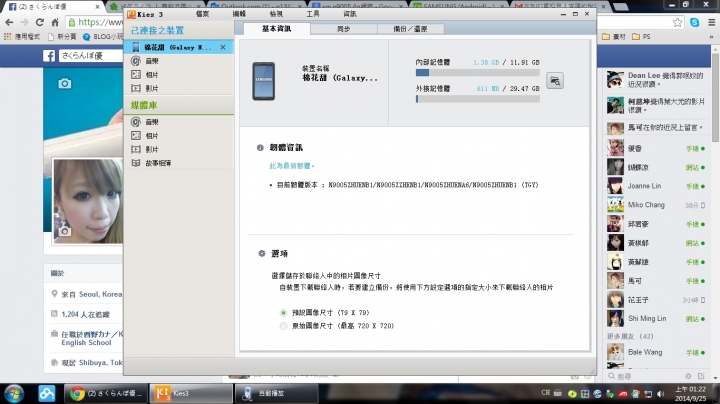Image resolution: width=720 pixels, height=404 pixels.
Task: Open the 應用程式 apps bookmark
Action: coord(22,37)
